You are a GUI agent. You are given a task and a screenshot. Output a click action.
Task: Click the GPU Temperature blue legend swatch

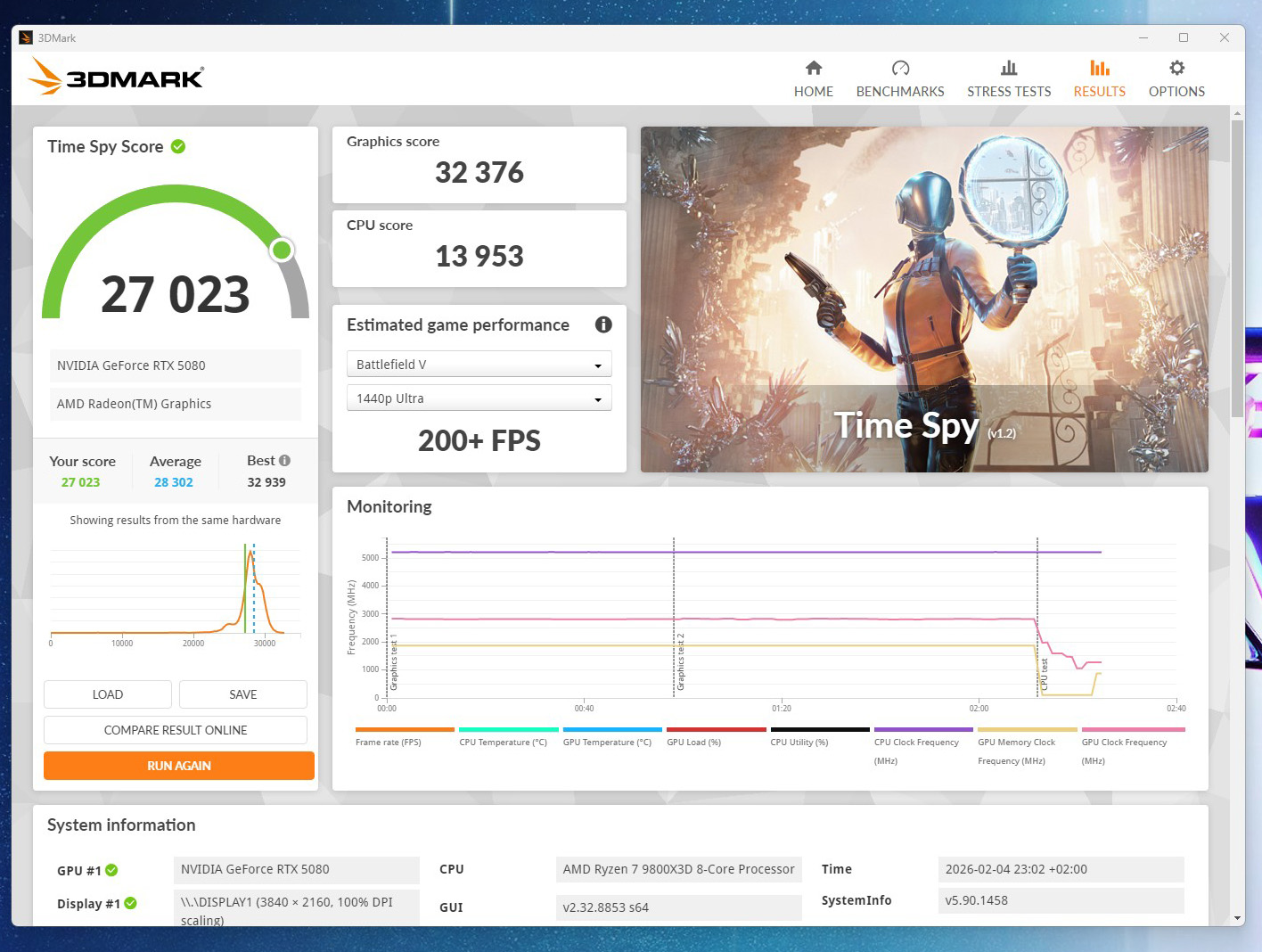(612, 729)
